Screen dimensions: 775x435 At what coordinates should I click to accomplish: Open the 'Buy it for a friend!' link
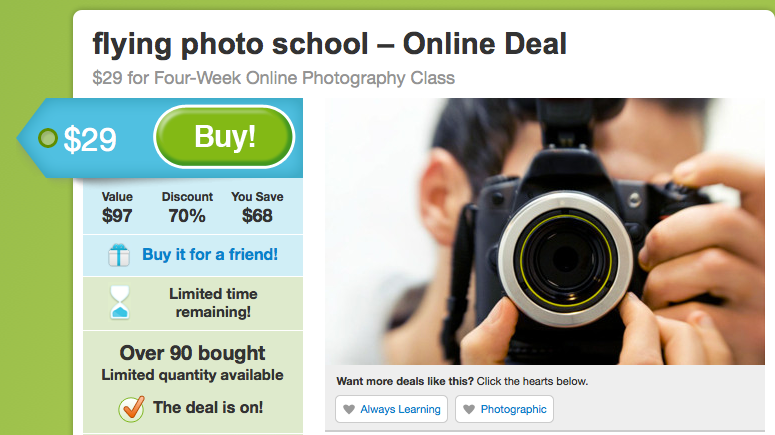[210, 255]
